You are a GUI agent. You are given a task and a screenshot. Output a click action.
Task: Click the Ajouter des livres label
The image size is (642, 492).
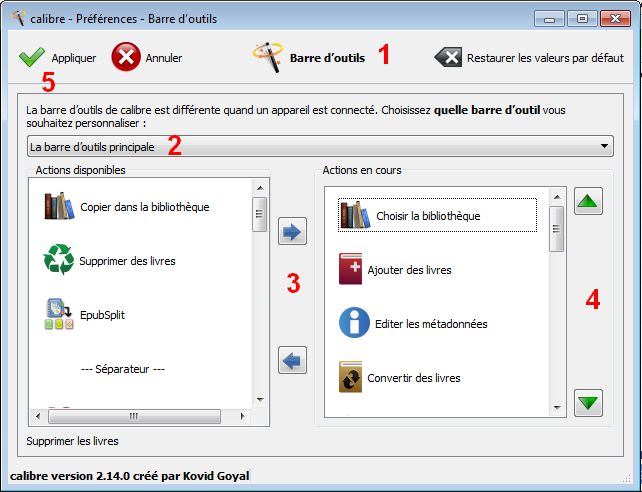pyautogui.click(x=409, y=270)
